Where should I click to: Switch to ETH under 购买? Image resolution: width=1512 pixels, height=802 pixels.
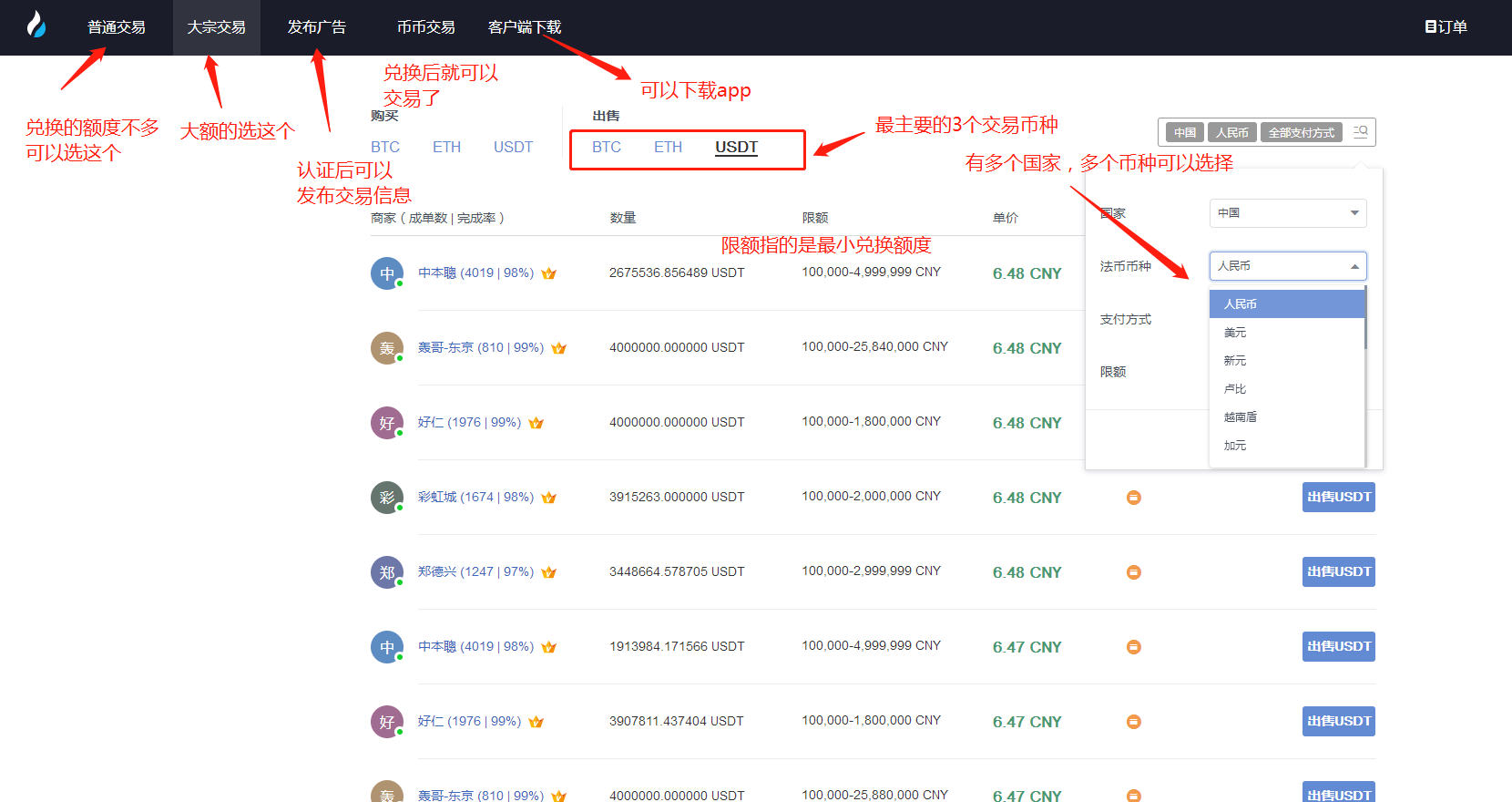pos(446,147)
